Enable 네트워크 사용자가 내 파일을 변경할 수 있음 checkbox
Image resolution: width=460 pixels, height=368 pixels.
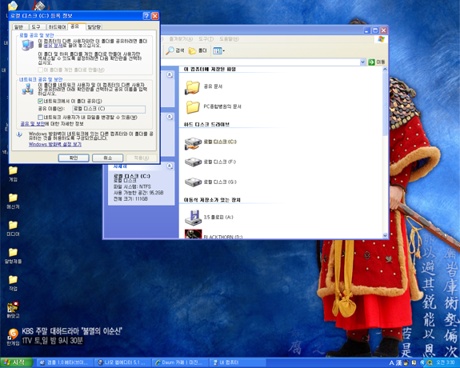coord(40,117)
